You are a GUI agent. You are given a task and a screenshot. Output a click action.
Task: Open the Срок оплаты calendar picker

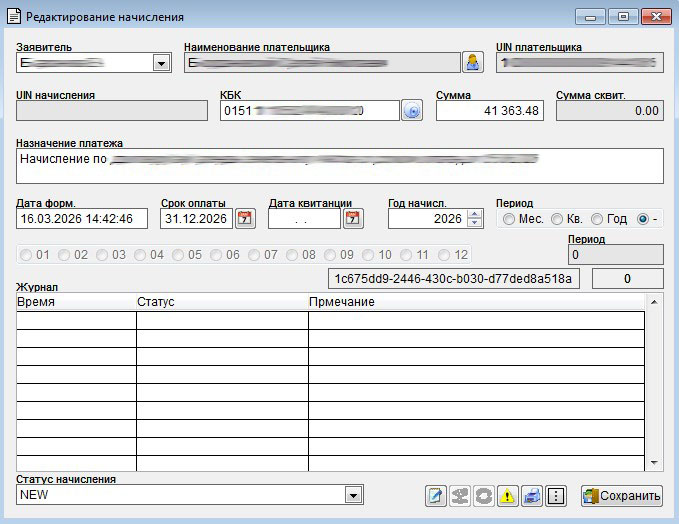[244, 218]
